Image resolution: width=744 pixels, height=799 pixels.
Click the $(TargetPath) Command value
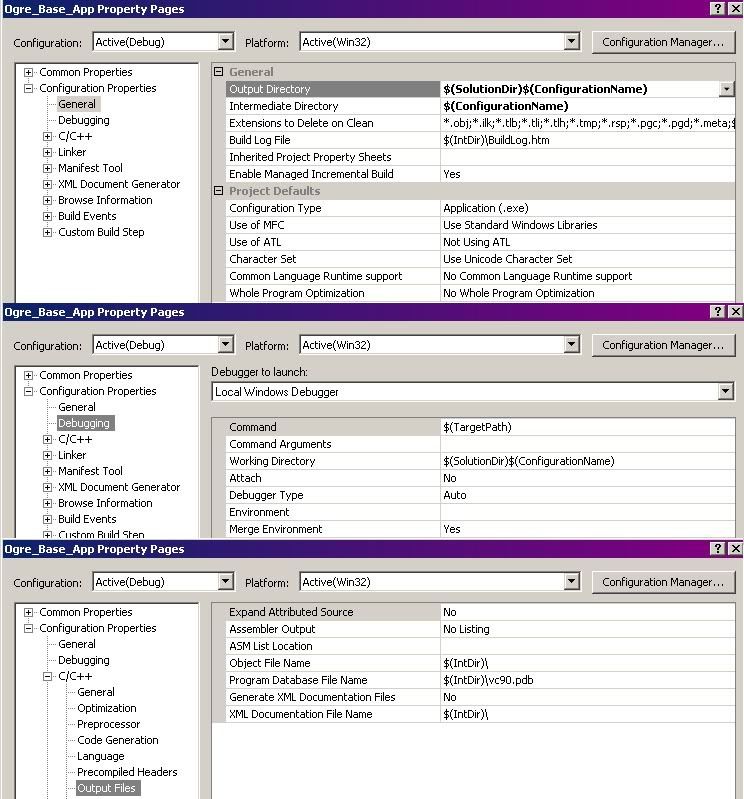588,427
